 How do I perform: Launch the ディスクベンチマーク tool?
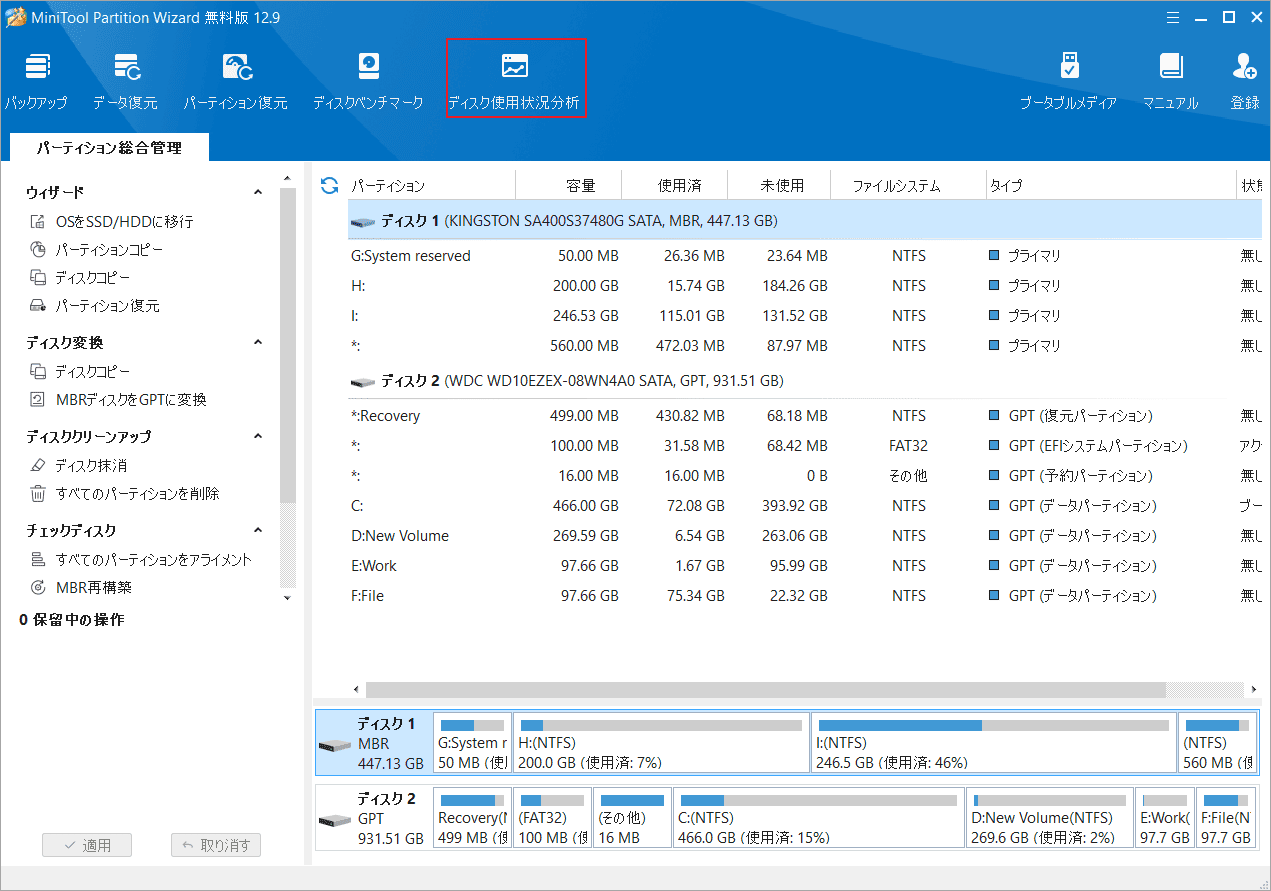[368, 78]
